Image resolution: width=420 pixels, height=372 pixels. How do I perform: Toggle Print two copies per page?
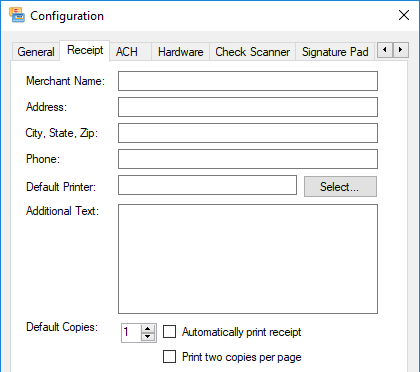click(169, 356)
